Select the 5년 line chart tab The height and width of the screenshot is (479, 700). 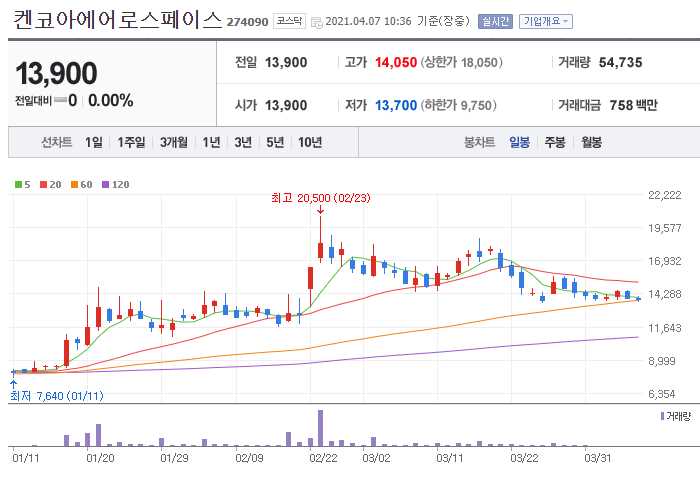(275, 142)
